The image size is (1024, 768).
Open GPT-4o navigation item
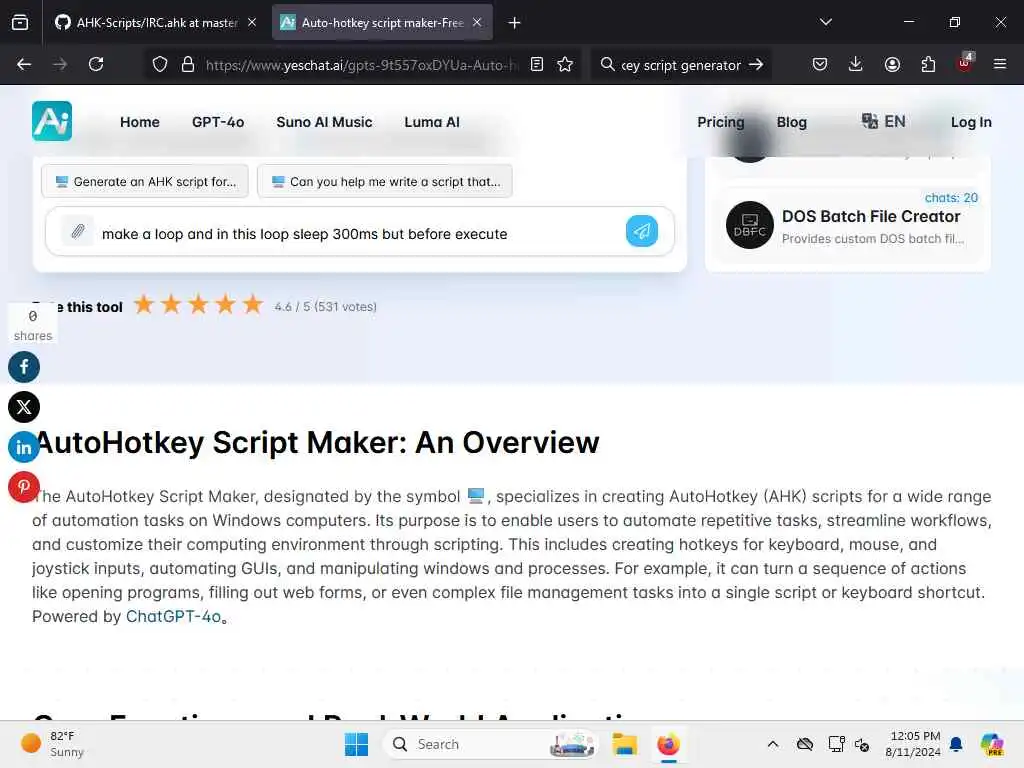click(x=218, y=122)
